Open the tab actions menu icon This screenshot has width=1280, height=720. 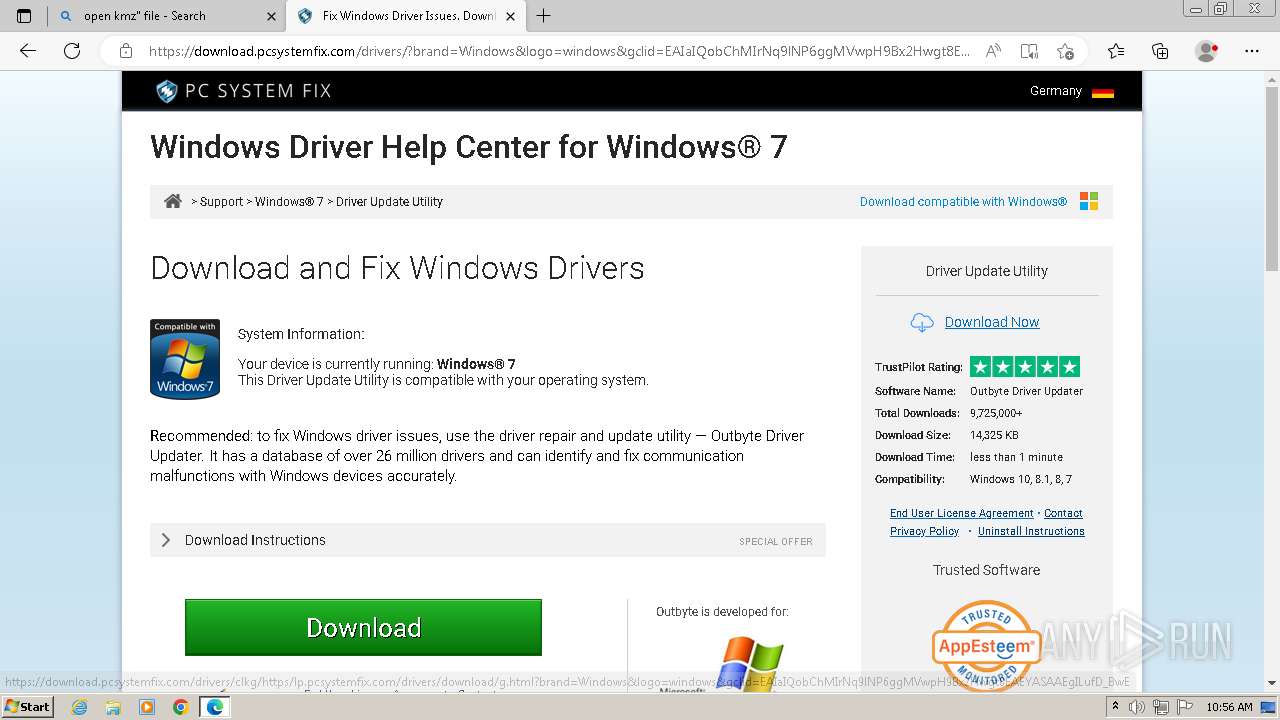[x=24, y=16]
